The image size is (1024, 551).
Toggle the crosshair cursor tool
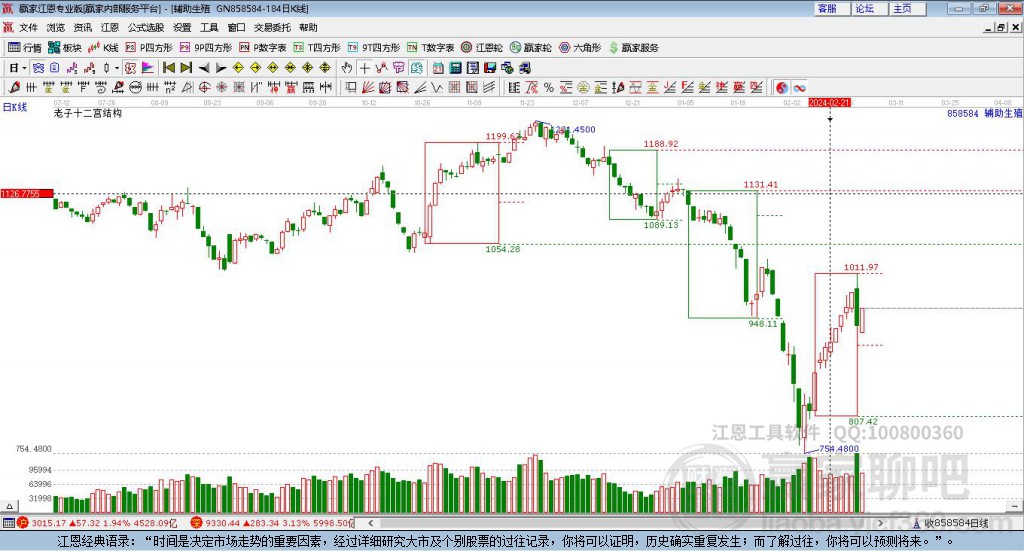point(364,68)
